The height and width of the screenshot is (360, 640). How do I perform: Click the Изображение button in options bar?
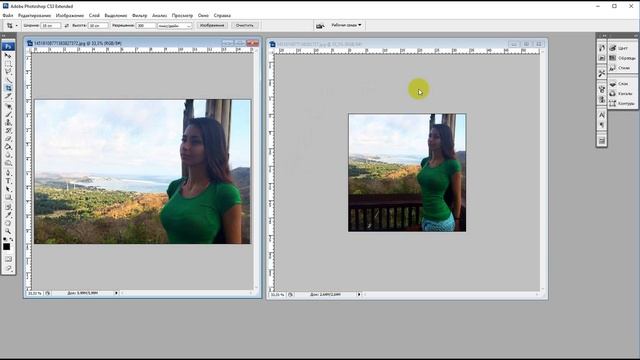pyautogui.click(x=212, y=25)
